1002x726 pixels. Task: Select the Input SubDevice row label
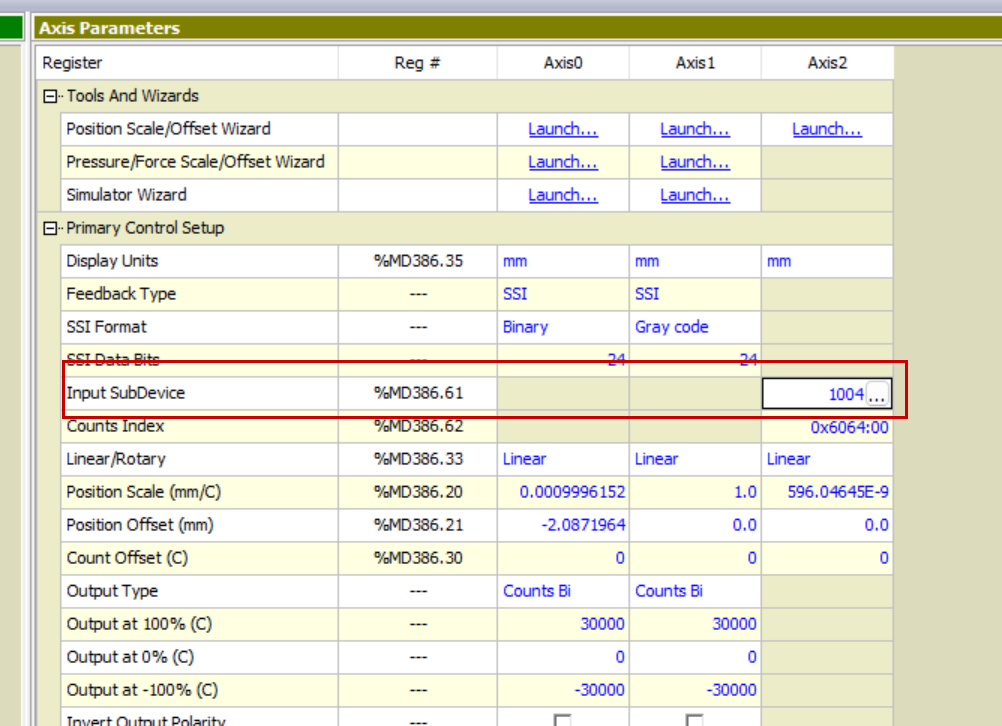coord(126,393)
